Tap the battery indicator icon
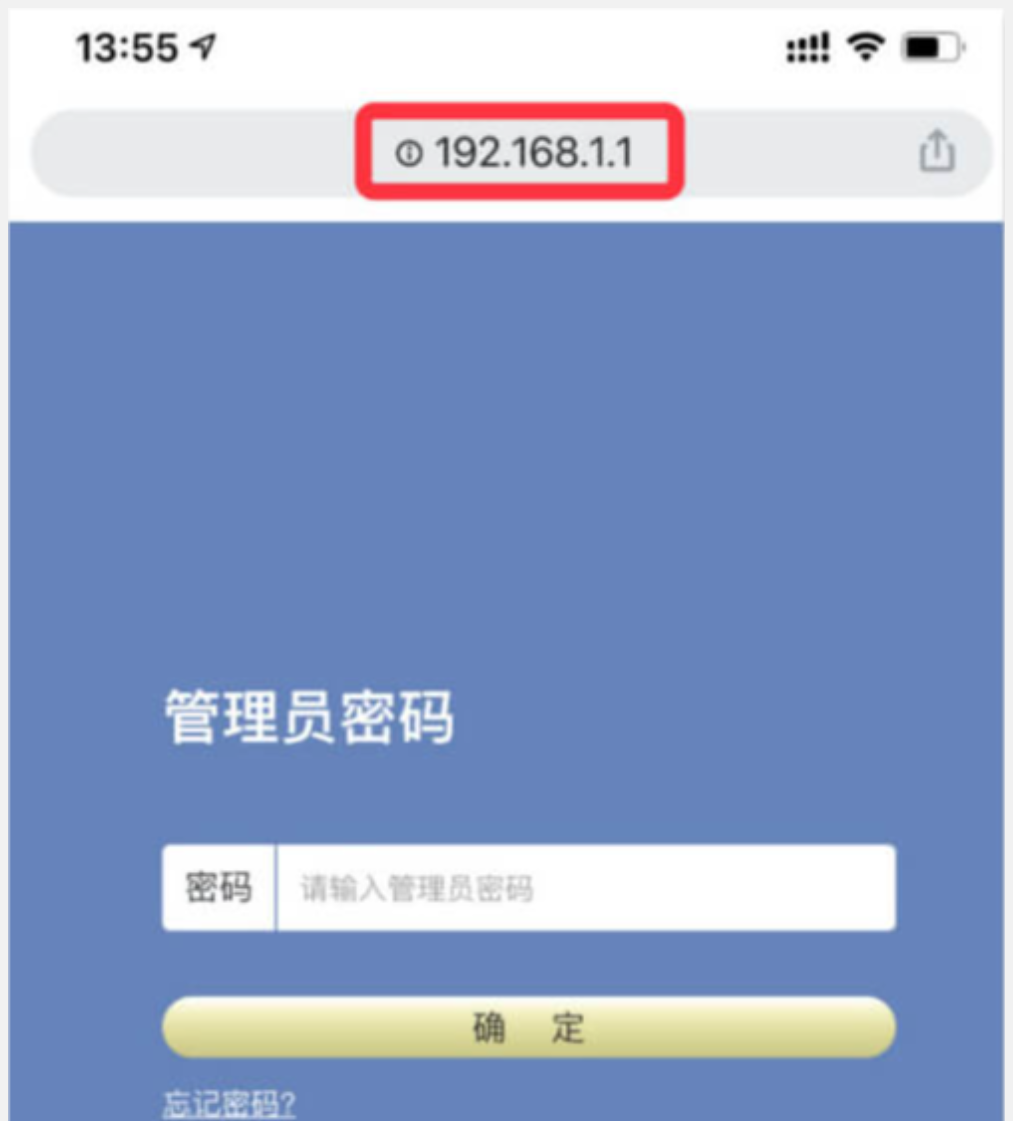 click(934, 48)
